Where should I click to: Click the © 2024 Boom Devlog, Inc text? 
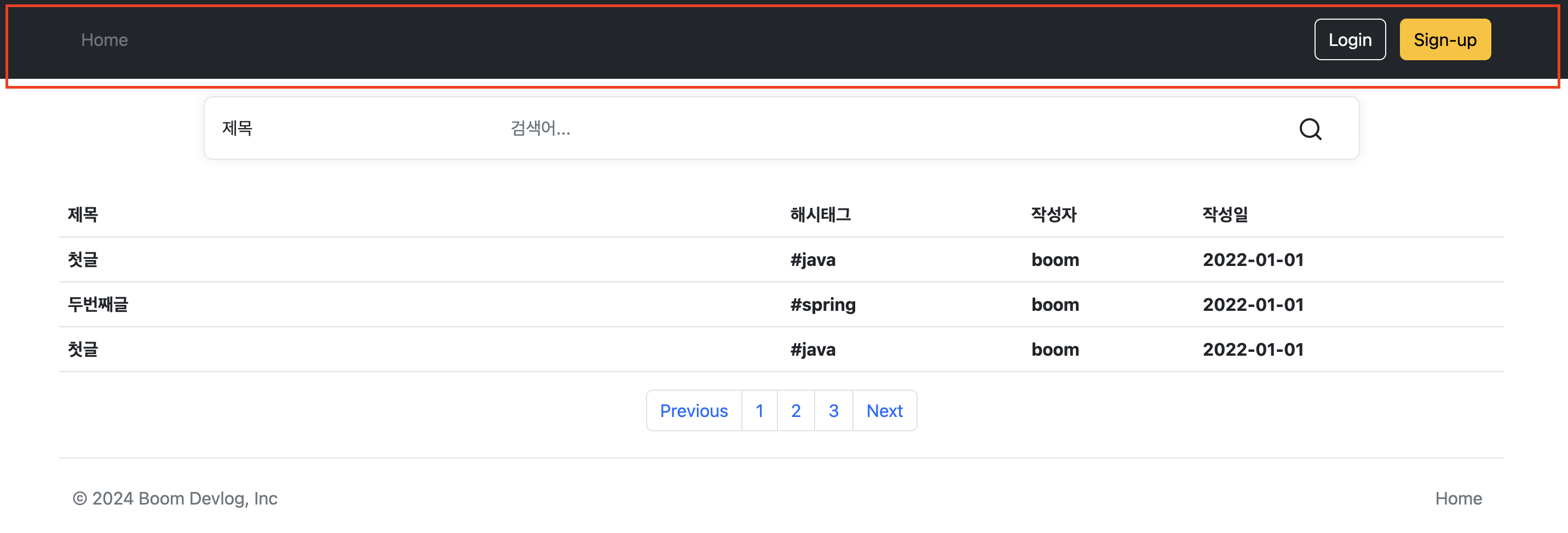pos(175,499)
